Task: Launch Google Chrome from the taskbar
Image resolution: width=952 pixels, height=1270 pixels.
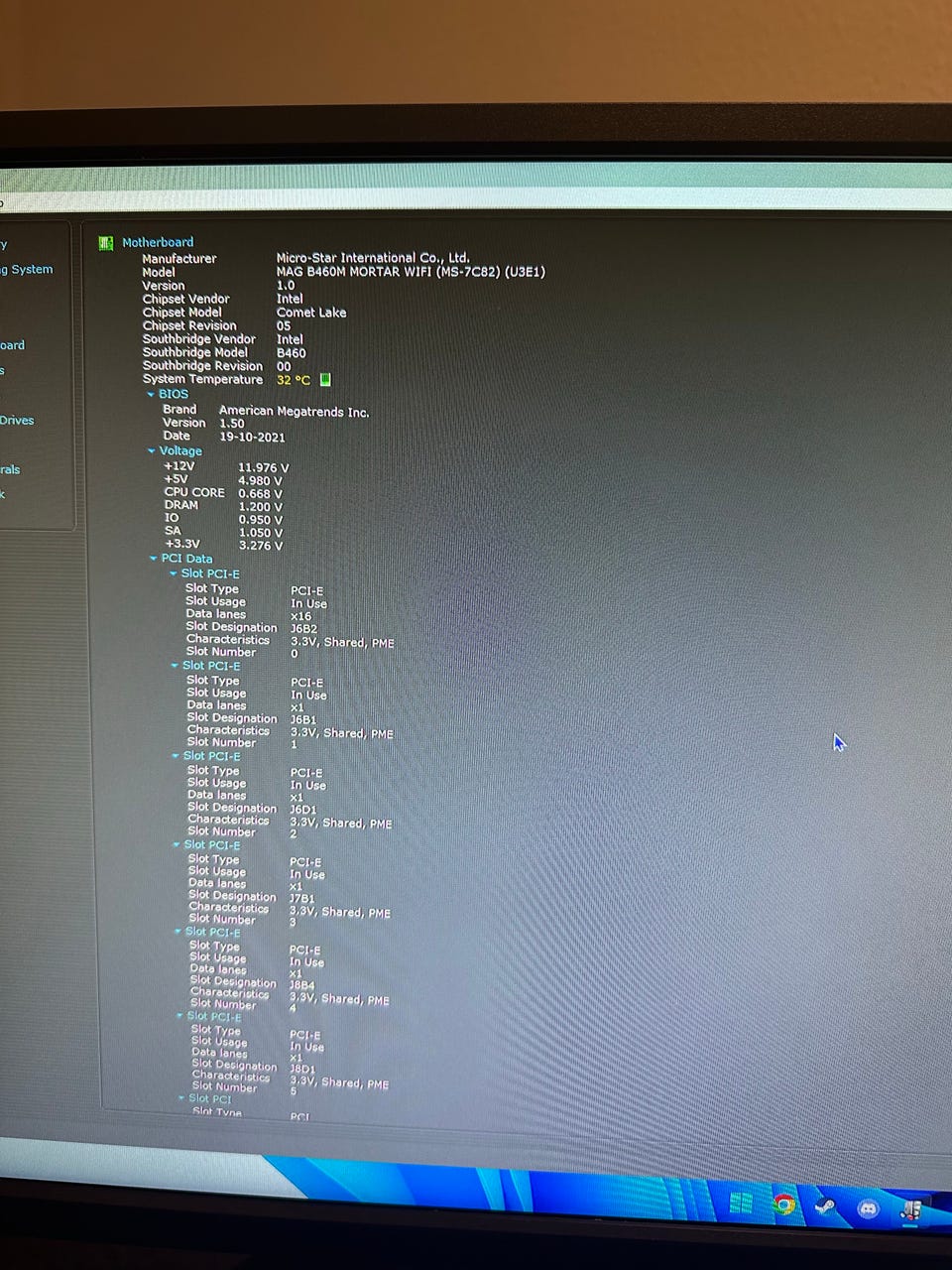Action: [x=784, y=1206]
